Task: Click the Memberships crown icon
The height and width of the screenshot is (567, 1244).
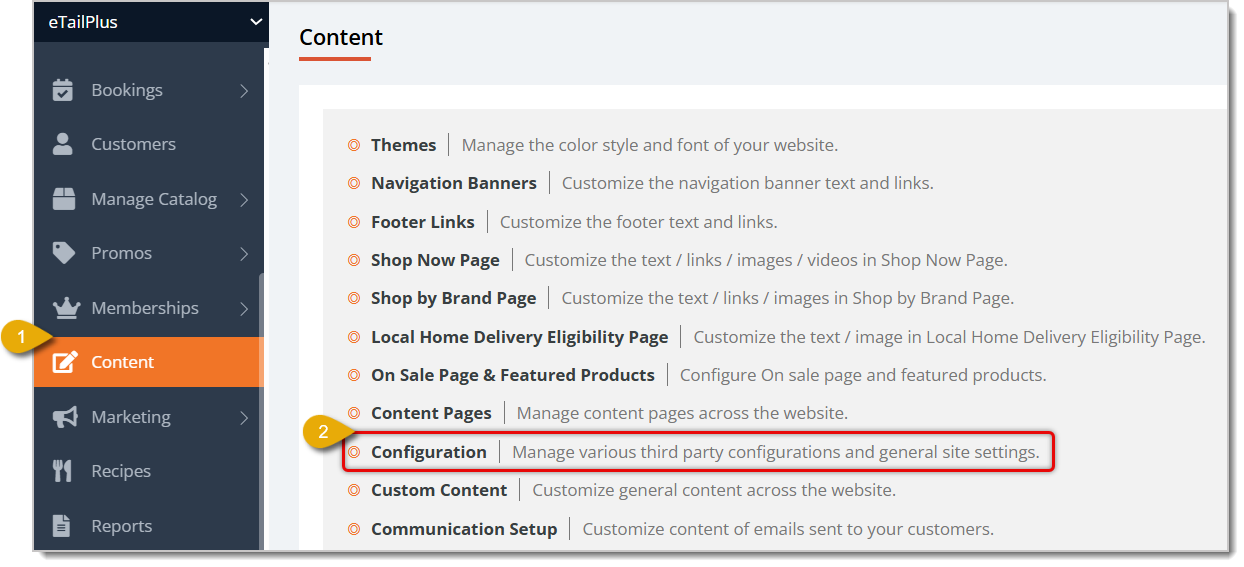Action: click(65, 308)
